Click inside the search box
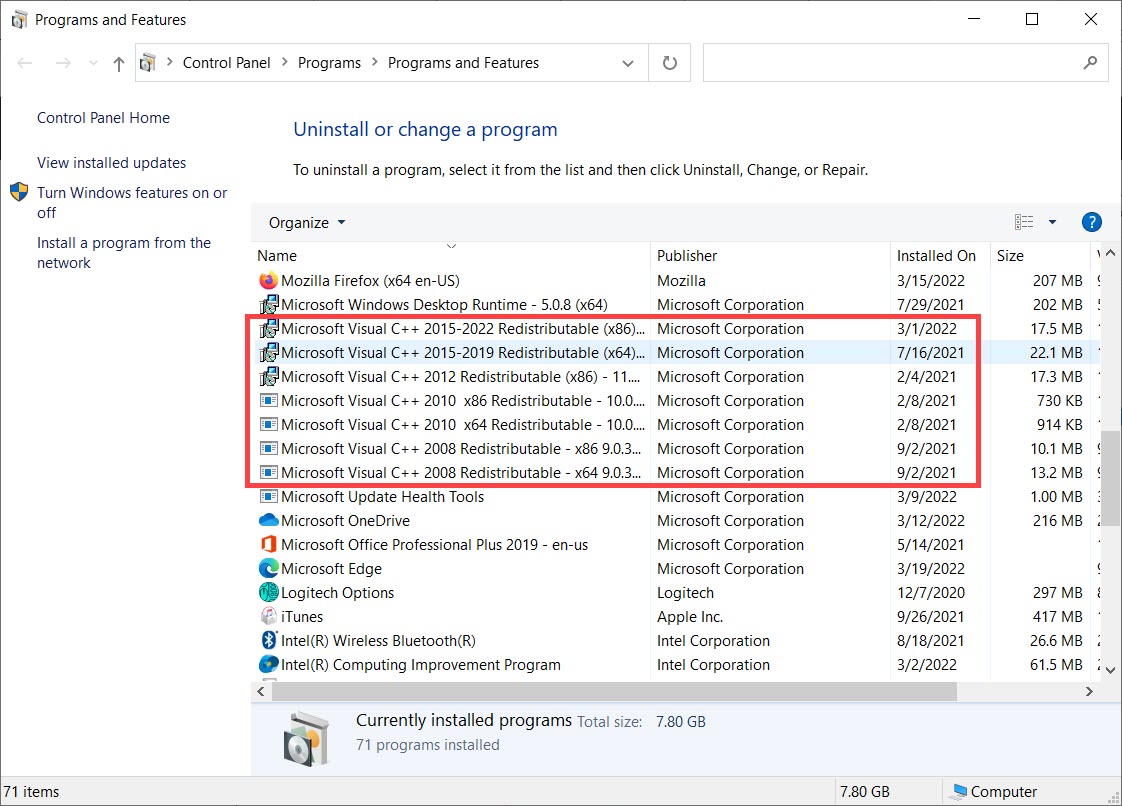This screenshot has width=1122, height=806. [x=900, y=62]
